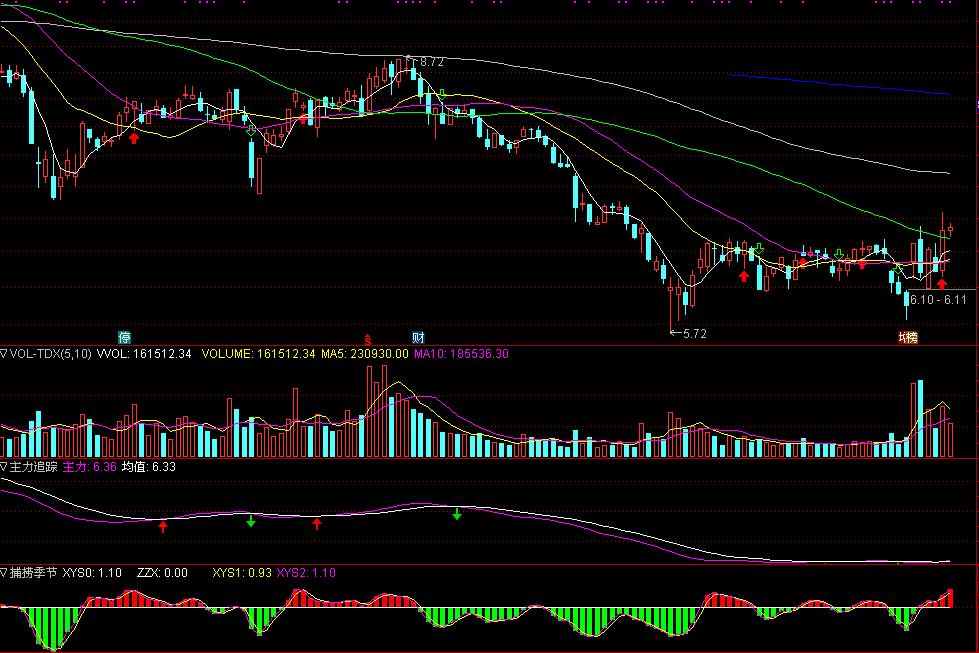Click the XYS0: 1.10 readout
Viewport: 979px width, 653px height.
tap(92, 572)
